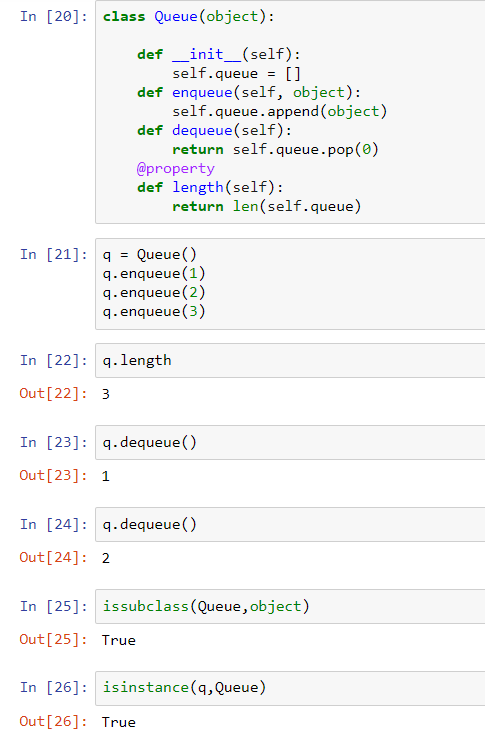Click the Queue class definition cell
Image resolution: width=485 pixels, height=741 pixels.
pyautogui.click(x=290, y=112)
